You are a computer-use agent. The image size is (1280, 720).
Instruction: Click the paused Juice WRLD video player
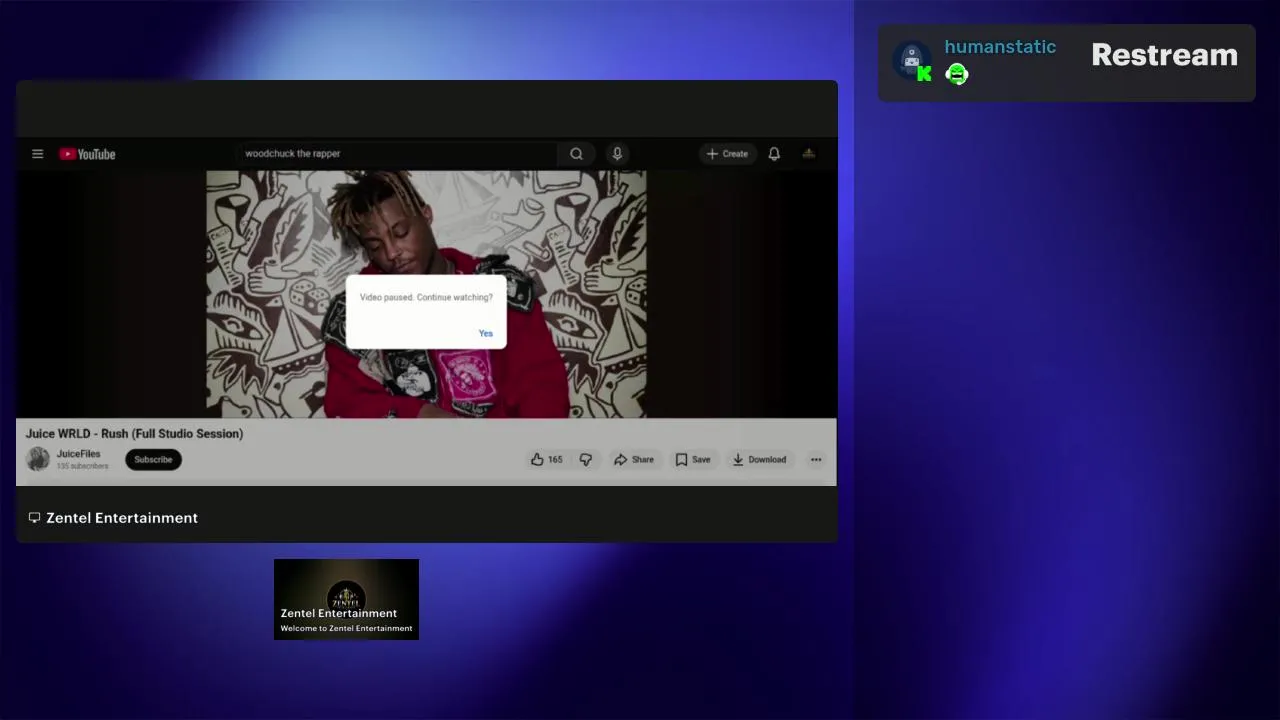click(x=426, y=294)
